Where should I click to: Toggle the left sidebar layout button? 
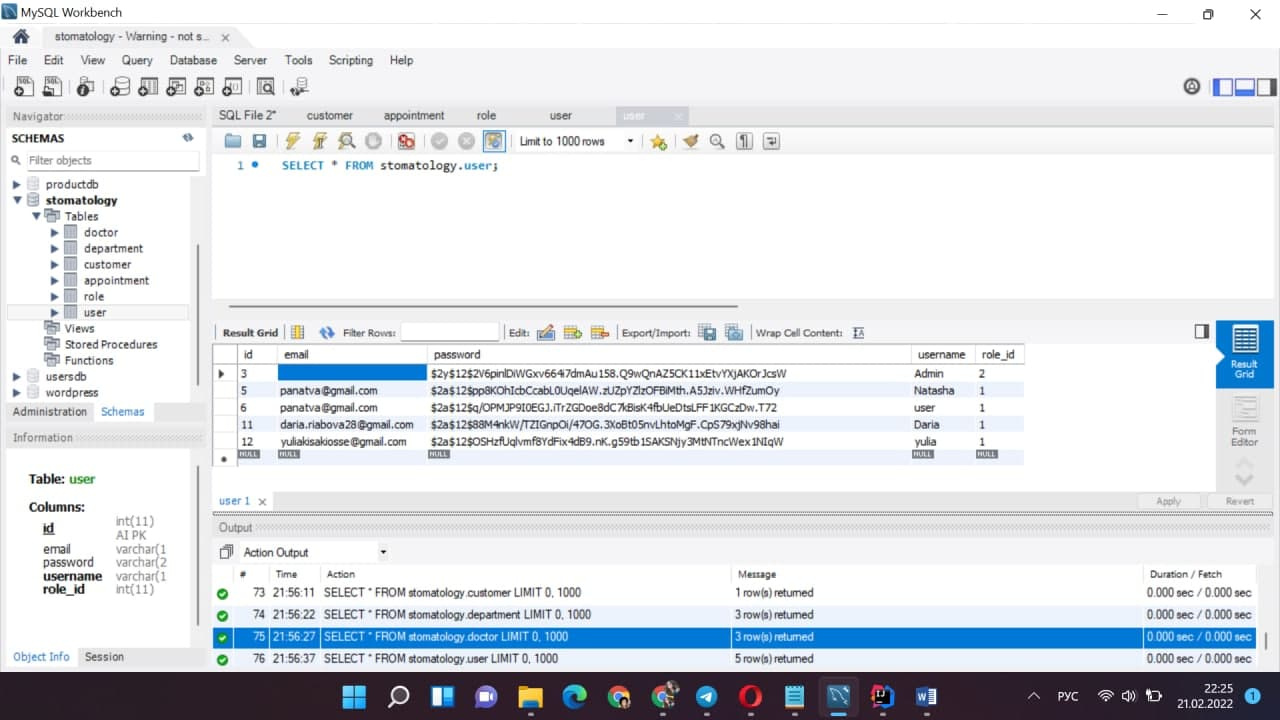pos(1223,87)
